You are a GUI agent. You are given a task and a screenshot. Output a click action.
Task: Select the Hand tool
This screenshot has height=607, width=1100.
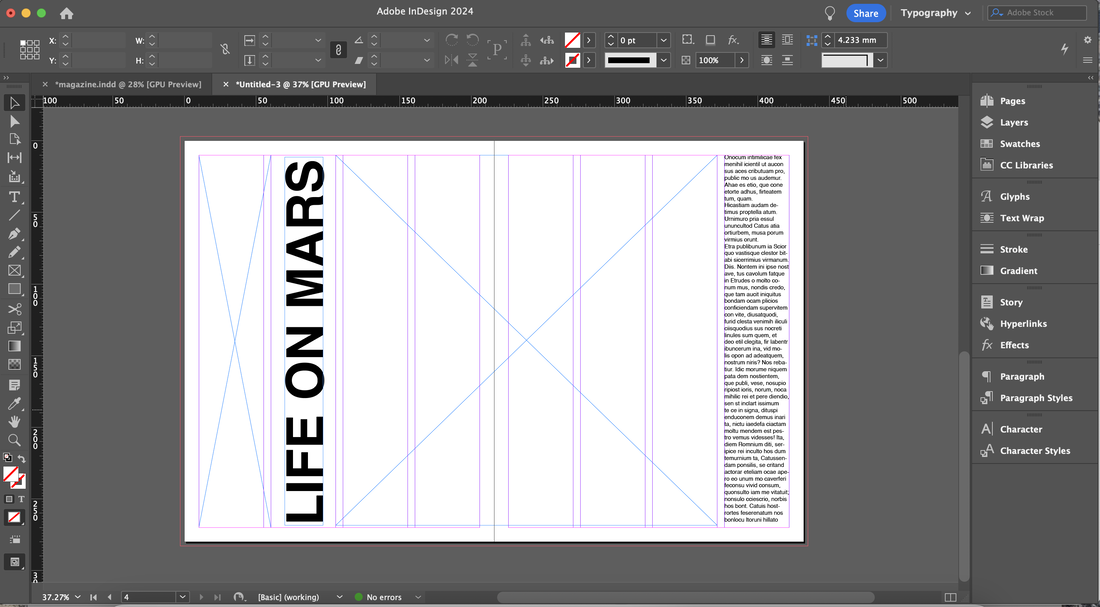click(x=14, y=422)
